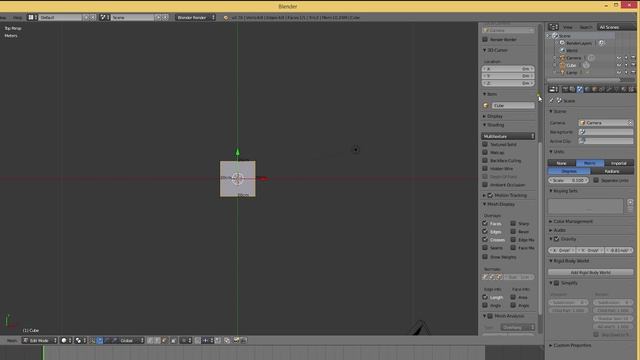
Task: Select the World properties tab icon
Action: coord(587,89)
